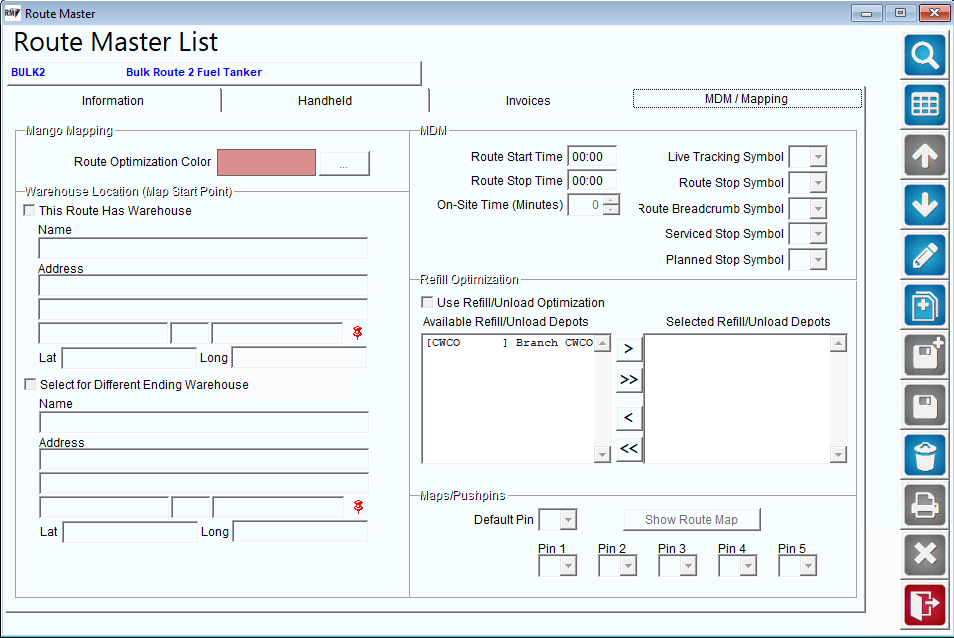Click the floppy disk save icon
Viewport: 954px width, 638px height.
click(x=925, y=405)
